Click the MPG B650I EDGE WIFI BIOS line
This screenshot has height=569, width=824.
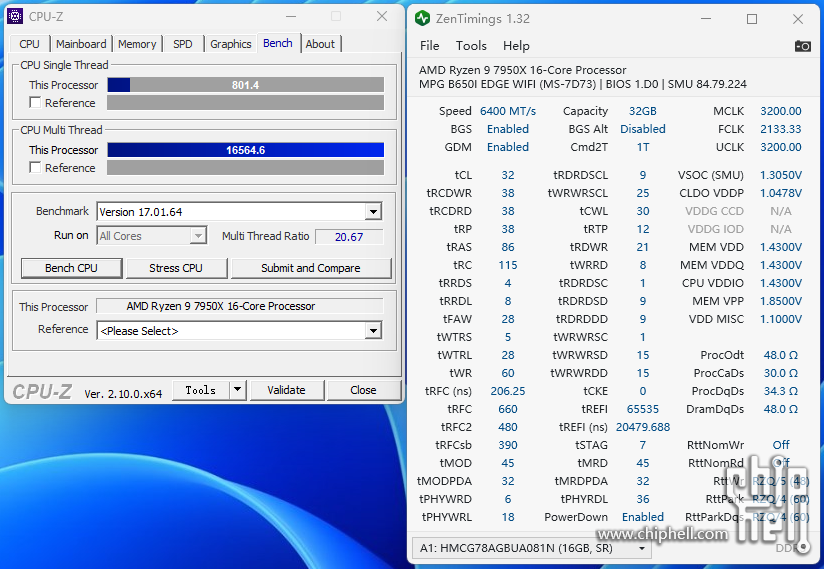tap(583, 84)
